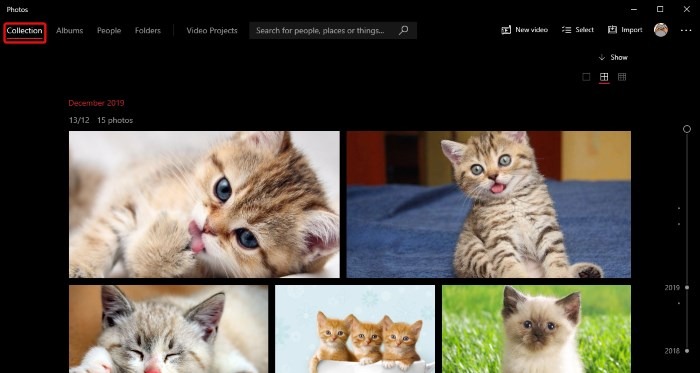700x373 pixels.
Task: Expand the Show filter dropdown
Action: [613, 57]
